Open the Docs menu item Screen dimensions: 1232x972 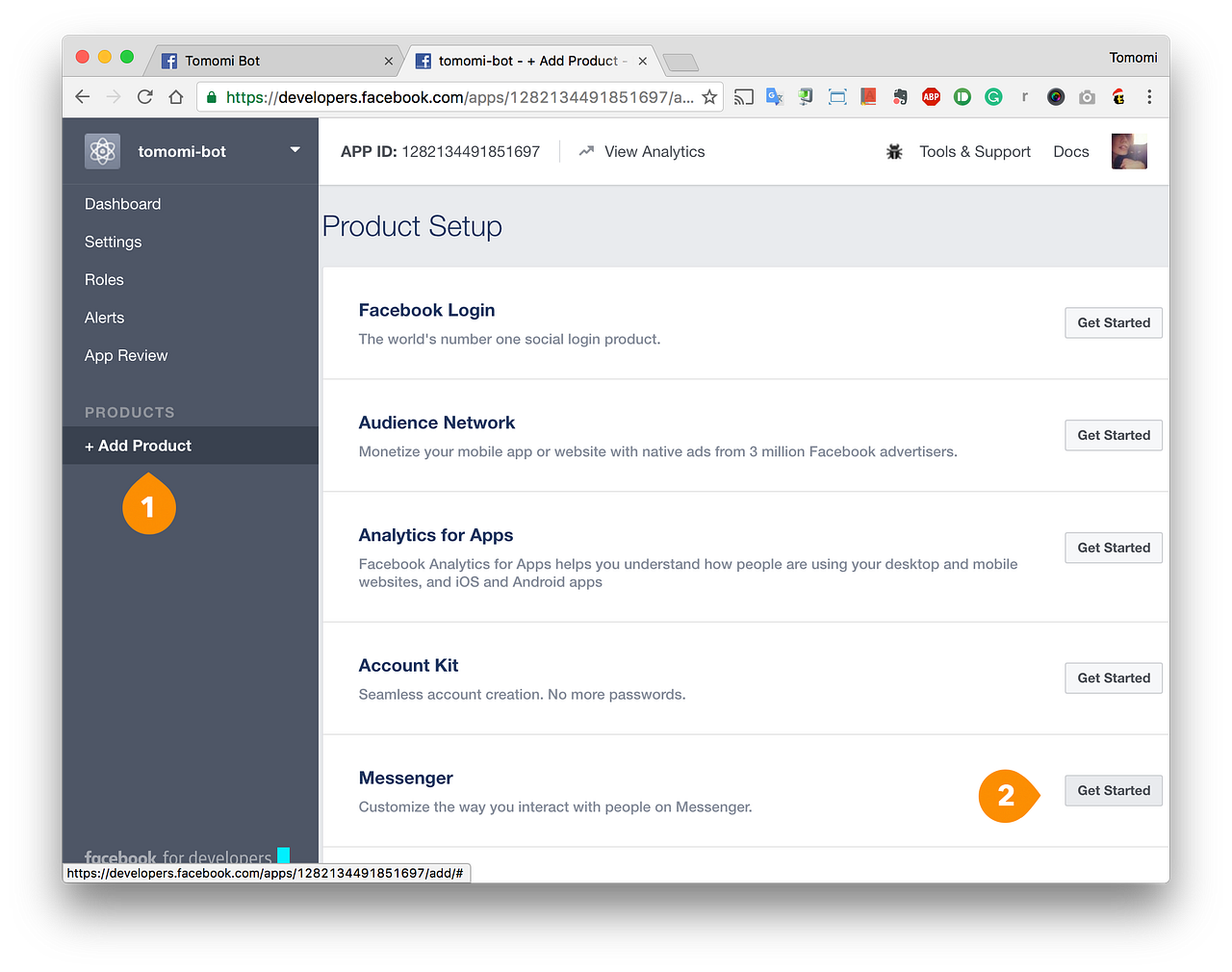(x=1070, y=151)
